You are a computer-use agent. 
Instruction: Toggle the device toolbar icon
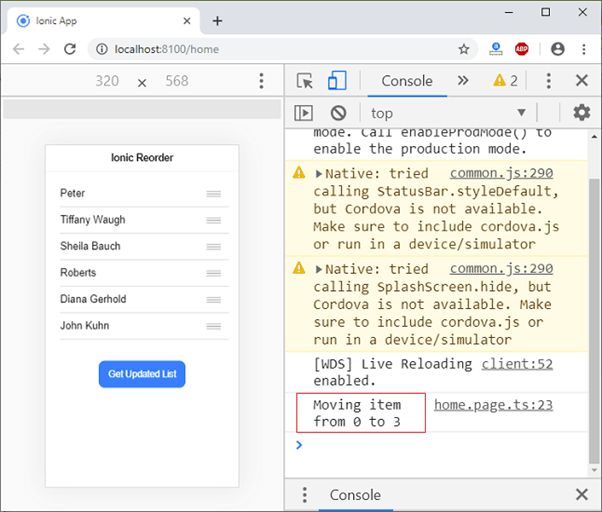(x=337, y=81)
